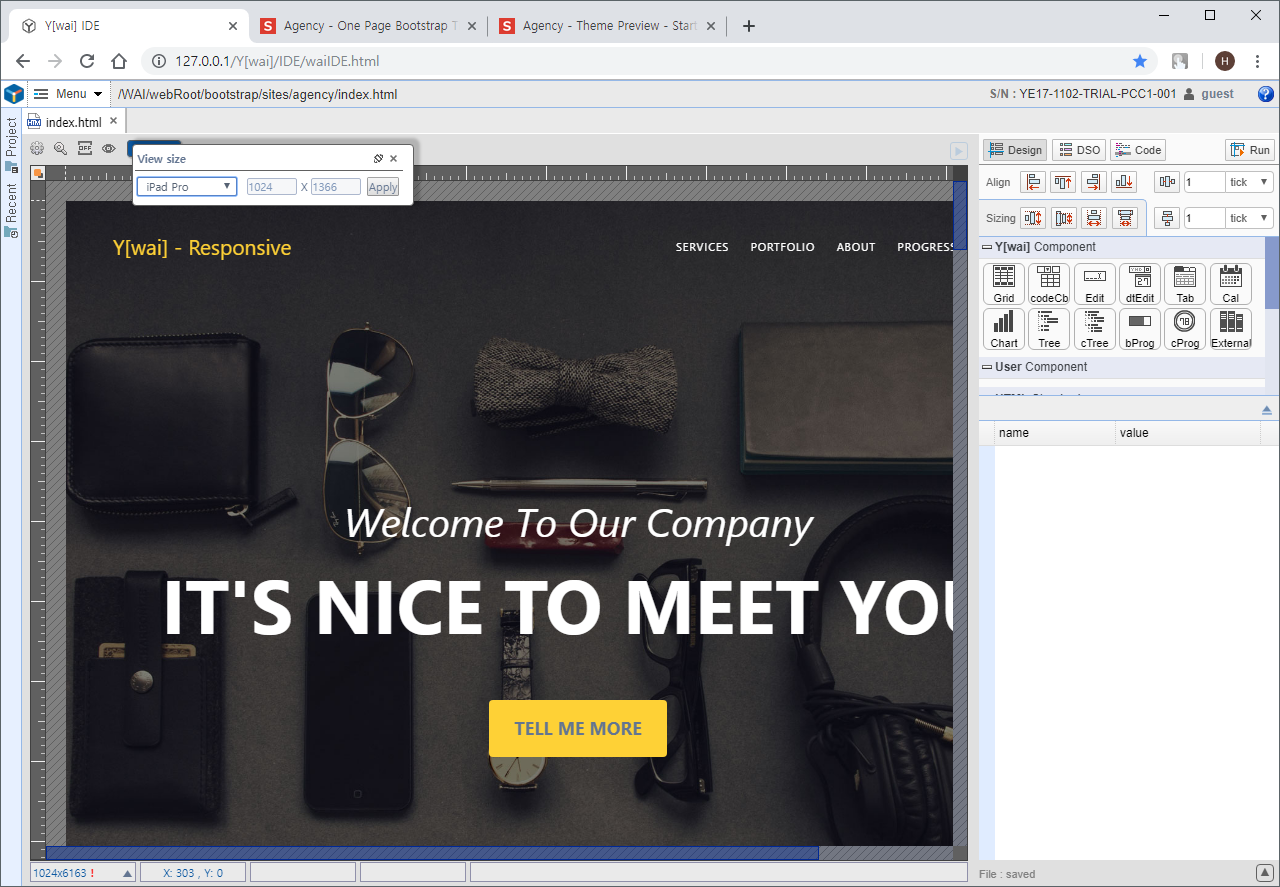
Task: Insert a Grid component
Action: click(x=1004, y=284)
